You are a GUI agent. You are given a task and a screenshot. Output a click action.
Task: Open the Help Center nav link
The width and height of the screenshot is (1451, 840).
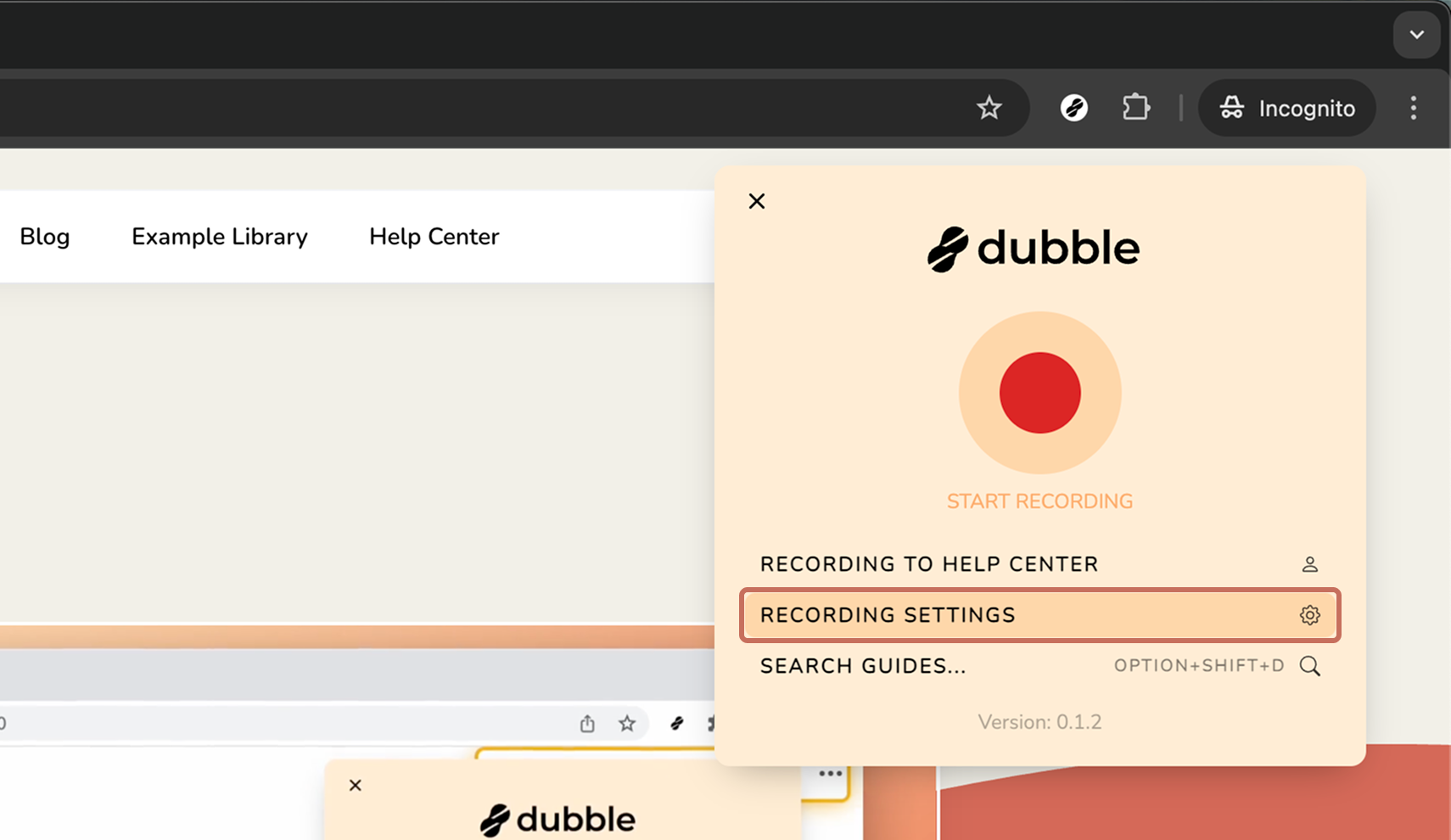coord(434,237)
